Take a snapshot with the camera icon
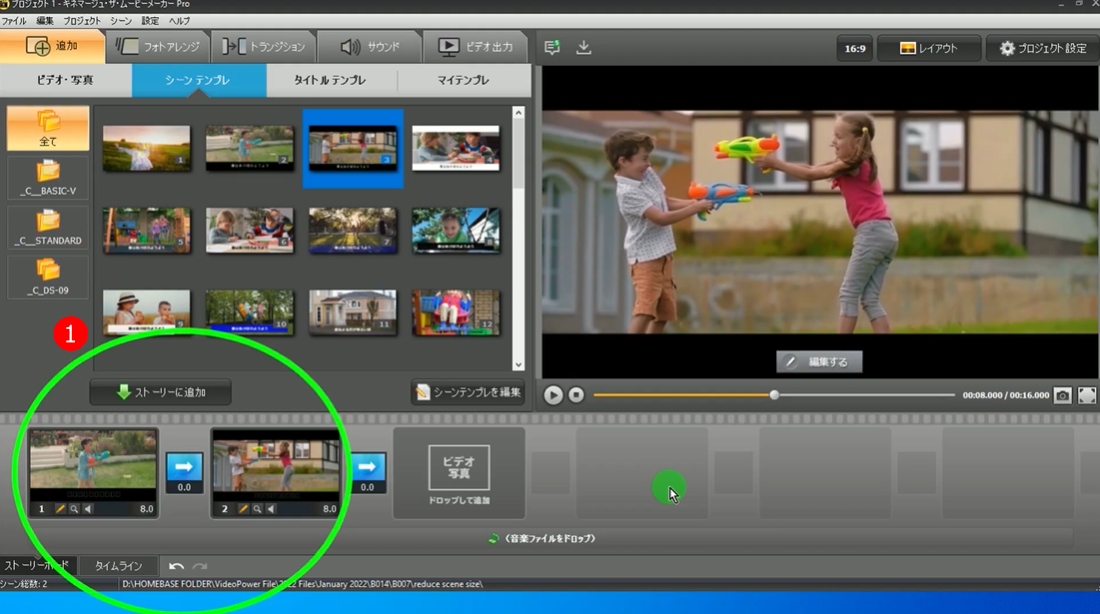This screenshot has width=1100, height=614. pyautogui.click(x=1062, y=395)
